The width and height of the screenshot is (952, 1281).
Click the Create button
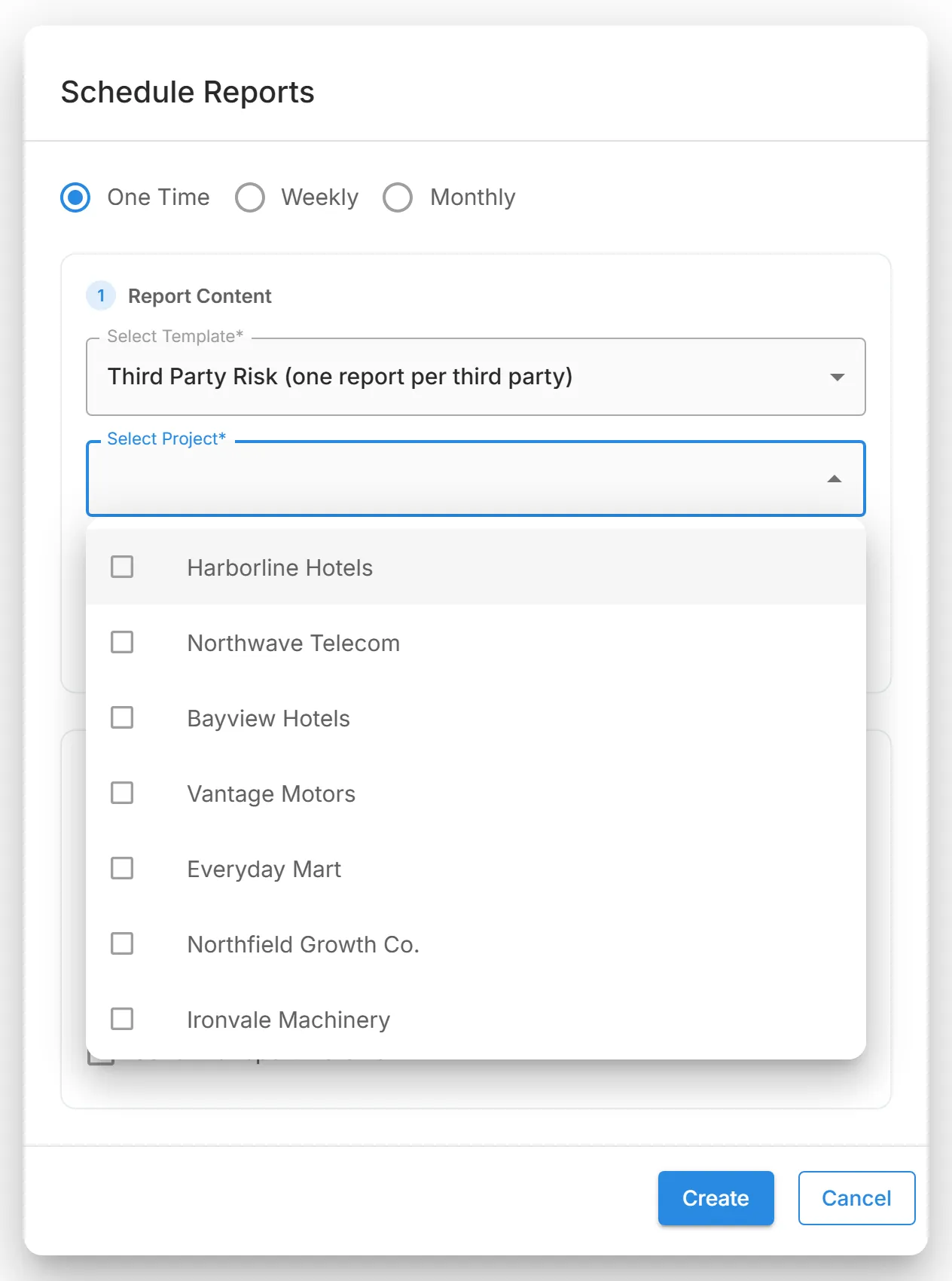(x=716, y=1198)
